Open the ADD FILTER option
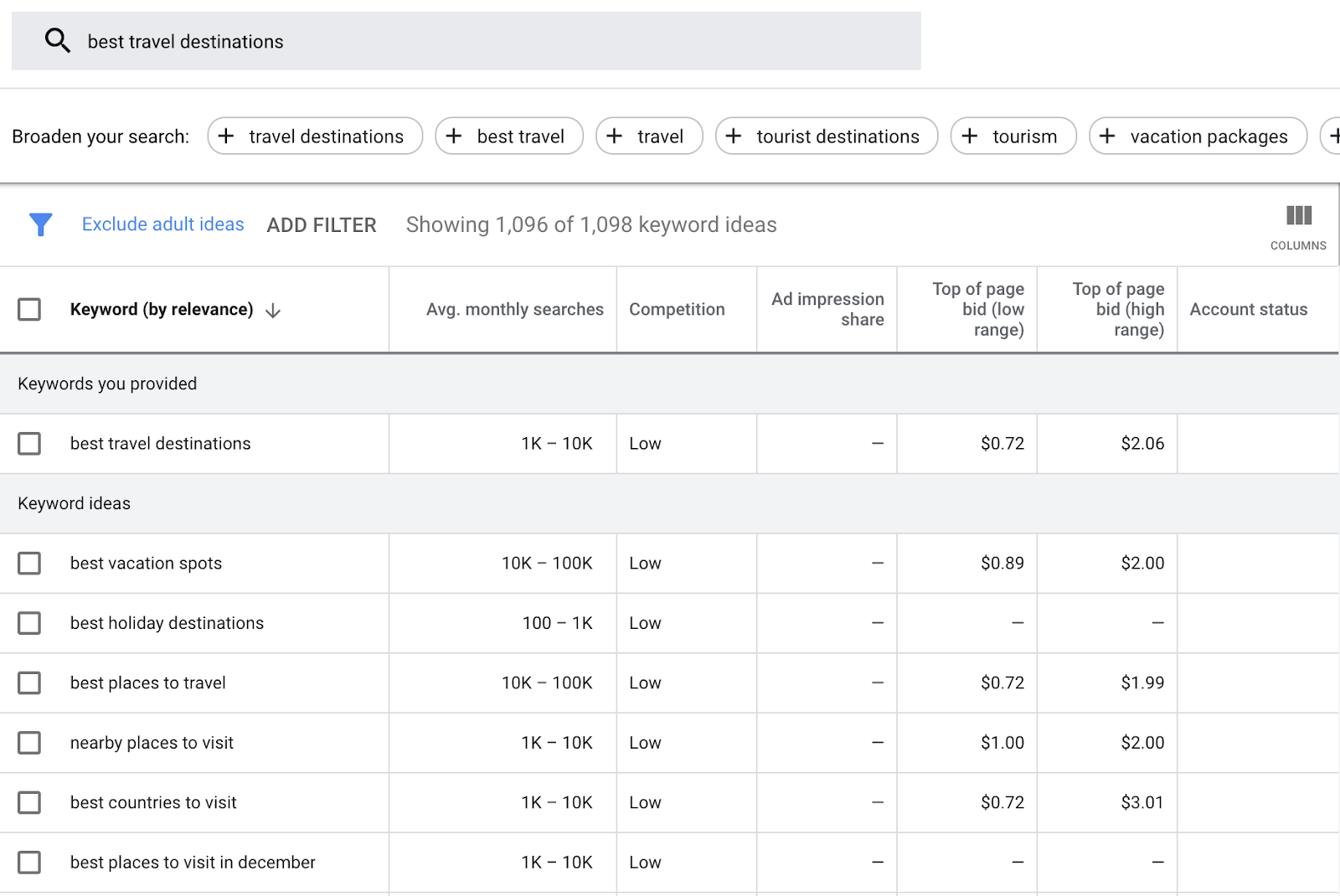 pyautogui.click(x=322, y=224)
